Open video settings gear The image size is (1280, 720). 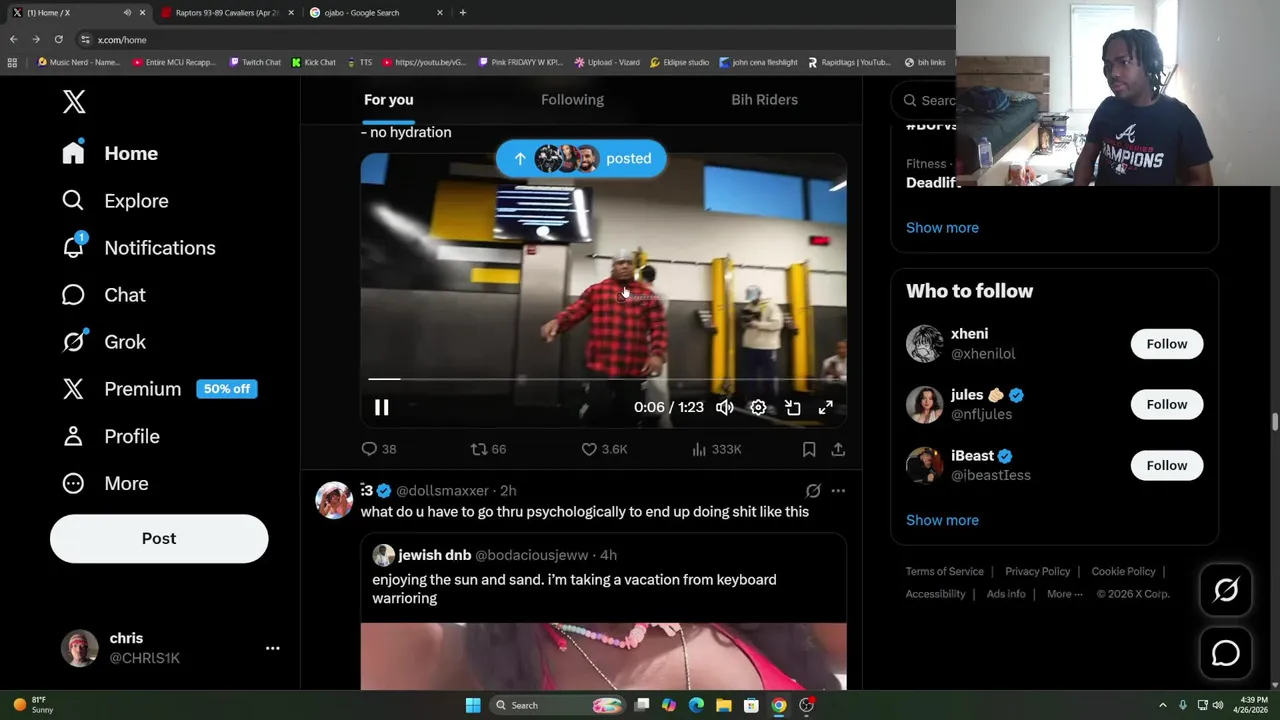point(758,407)
